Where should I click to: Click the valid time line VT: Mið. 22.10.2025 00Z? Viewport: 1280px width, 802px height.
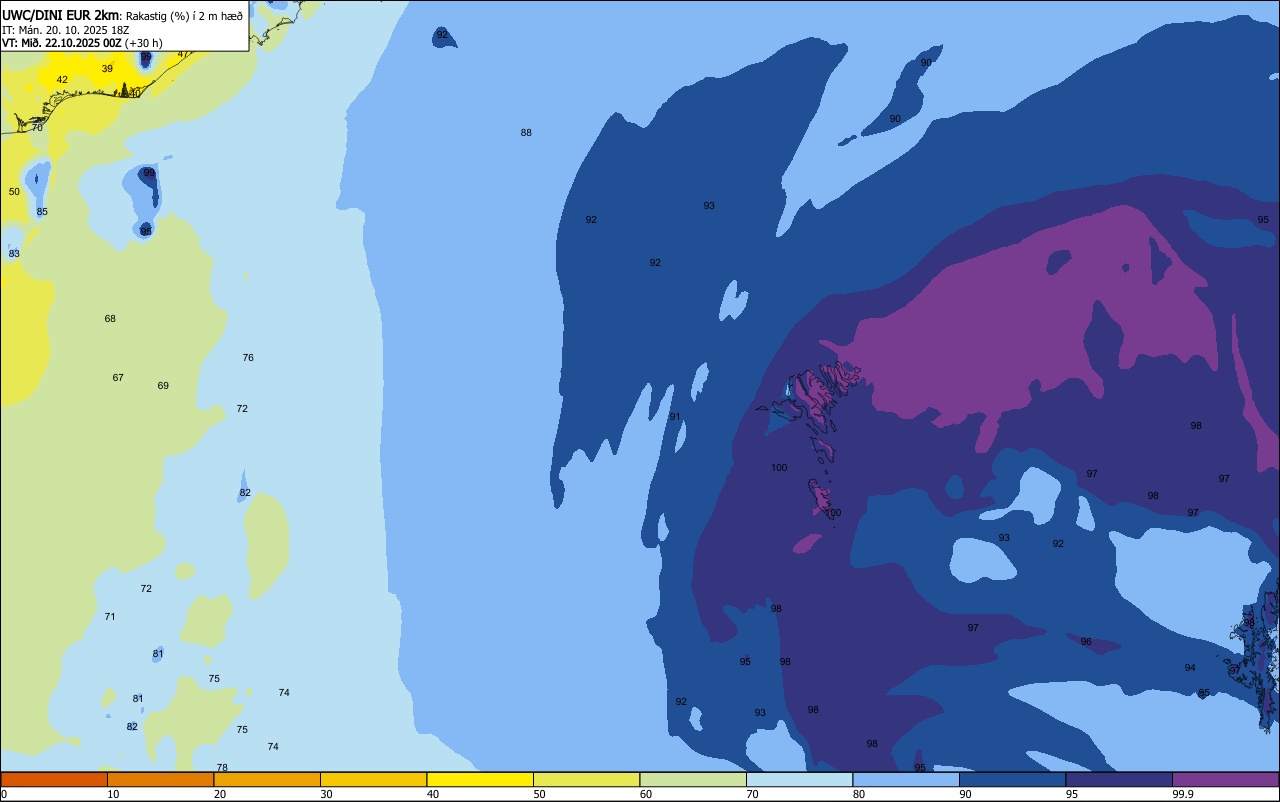point(62,43)
